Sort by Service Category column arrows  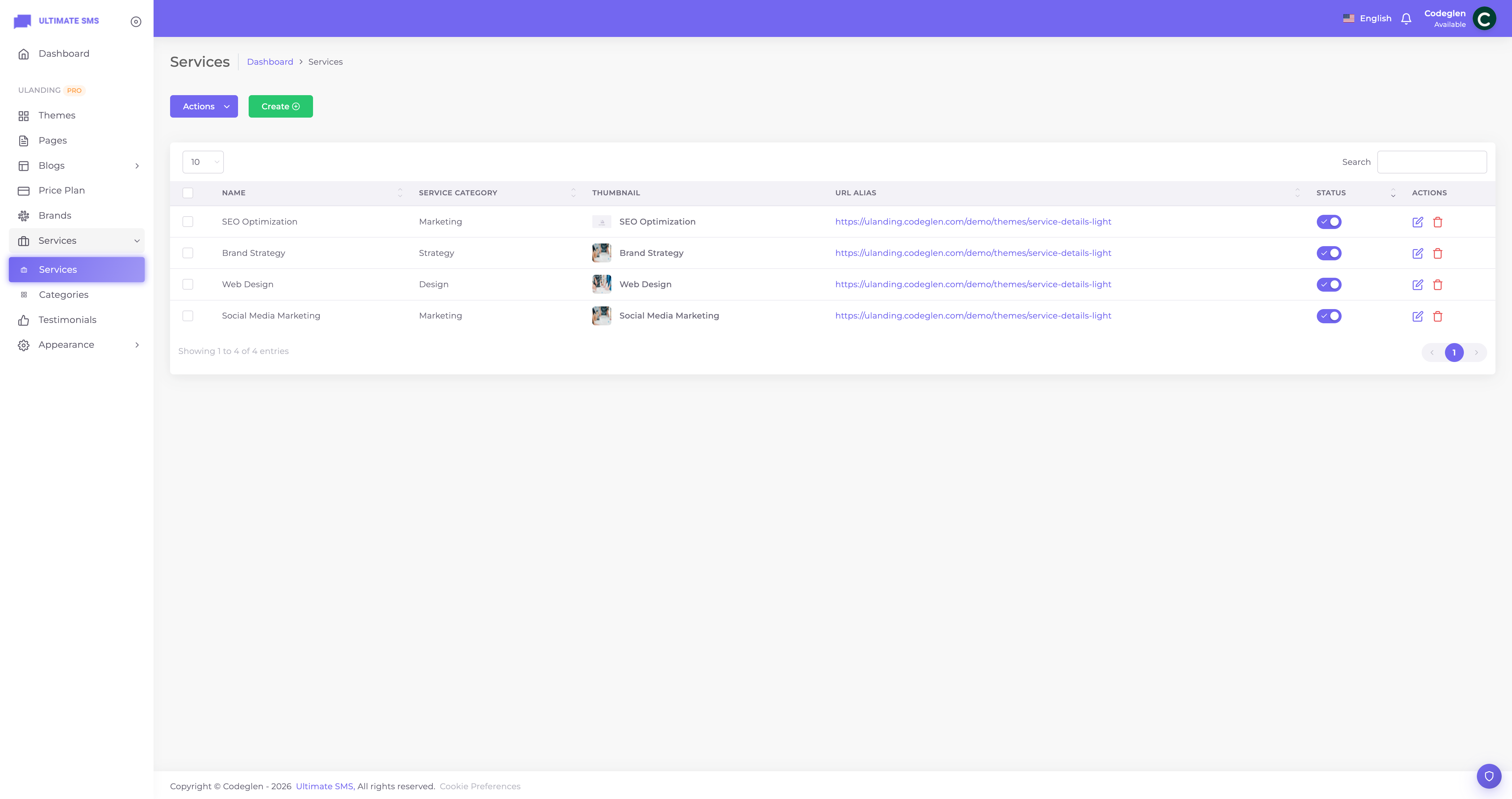(573, 193)
